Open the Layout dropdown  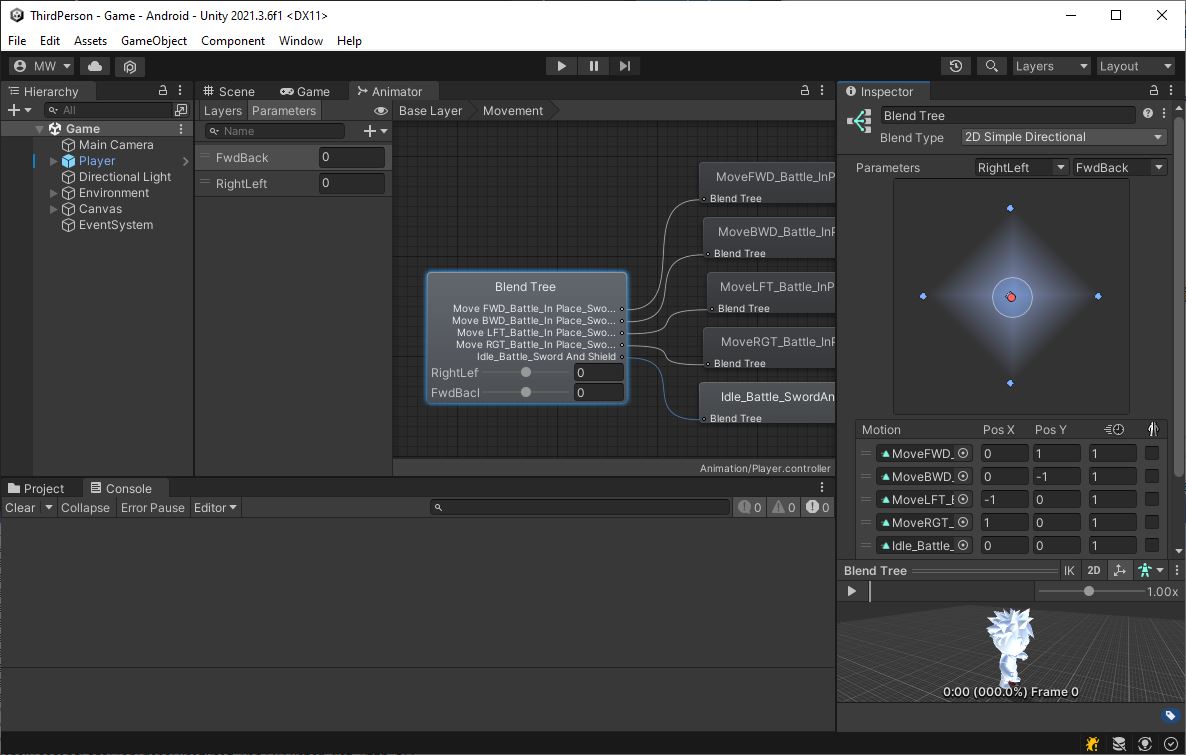click(1135, 66)
